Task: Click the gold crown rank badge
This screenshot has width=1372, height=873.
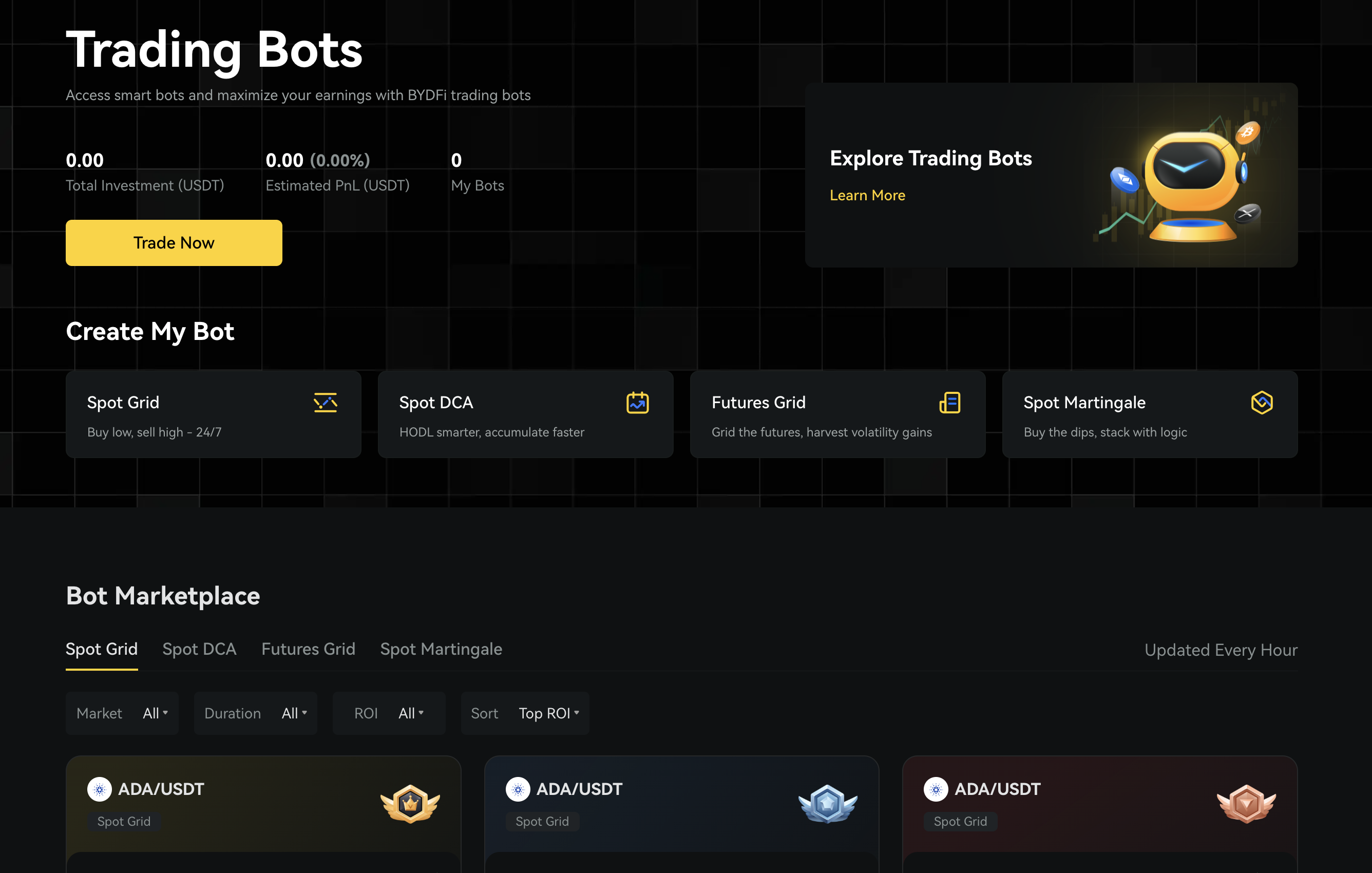Action: [x=410, y=804]
